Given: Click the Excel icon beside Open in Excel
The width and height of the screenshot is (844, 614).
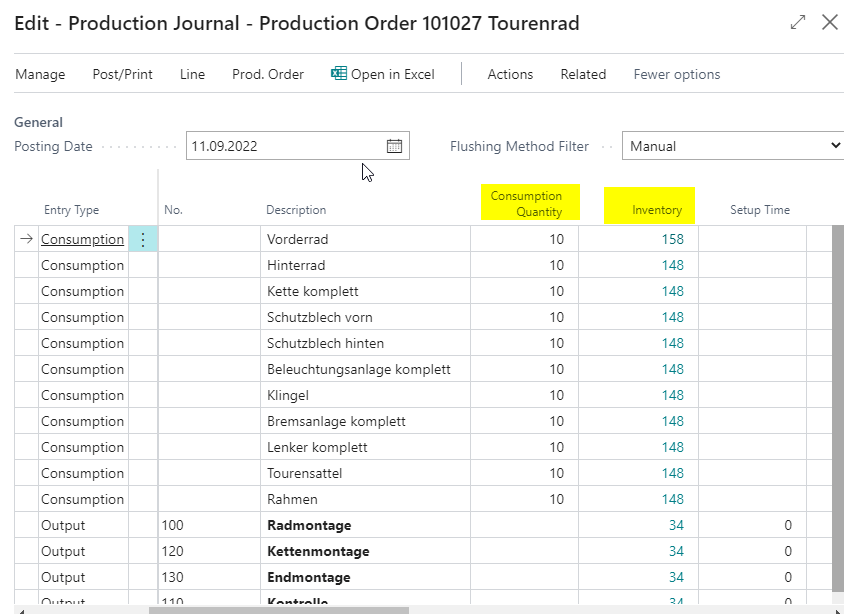Looking at the screenshot, I should point(339,73).
